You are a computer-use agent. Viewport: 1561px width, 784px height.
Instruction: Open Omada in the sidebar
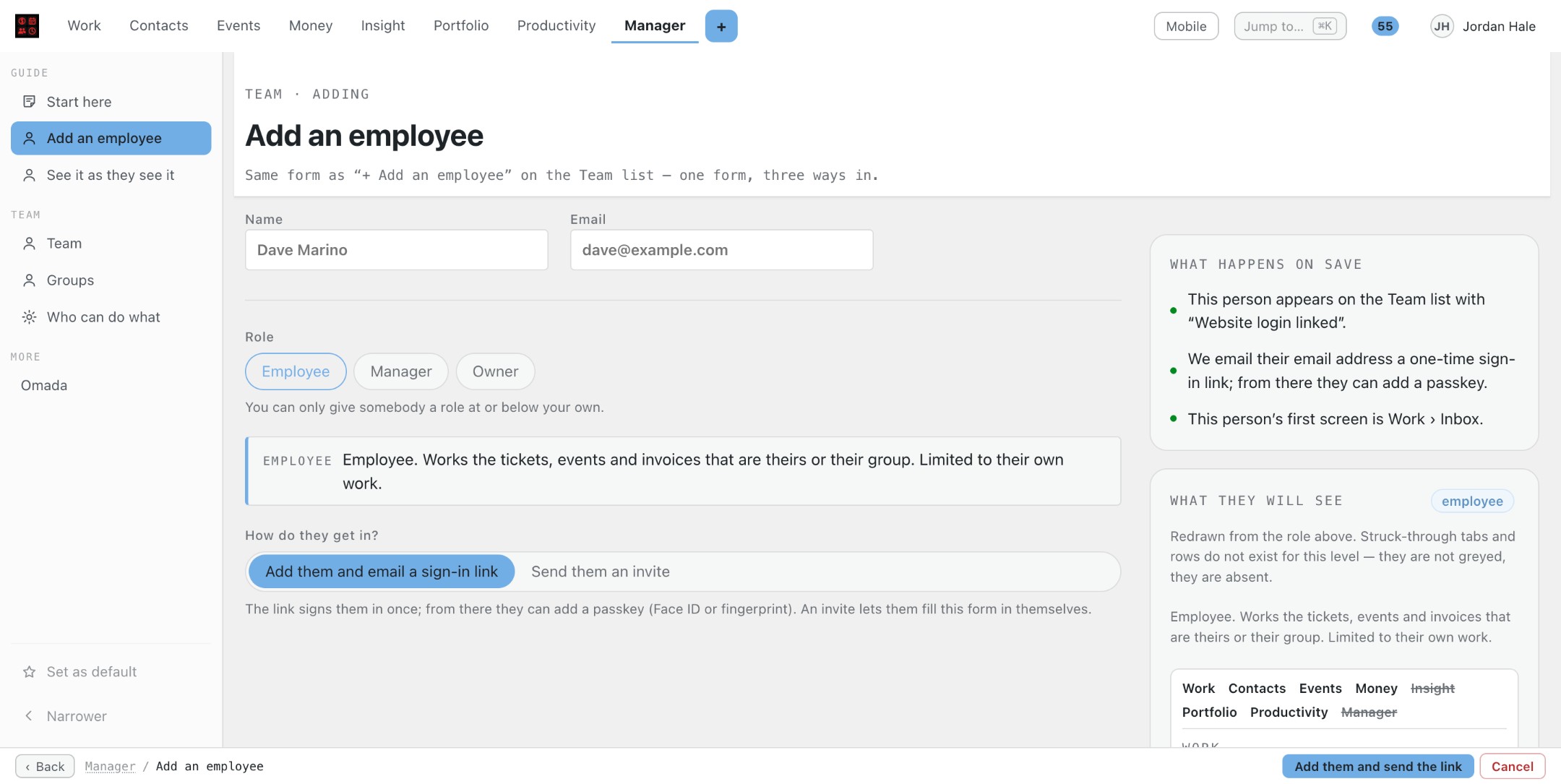click(x=44, y=385)
